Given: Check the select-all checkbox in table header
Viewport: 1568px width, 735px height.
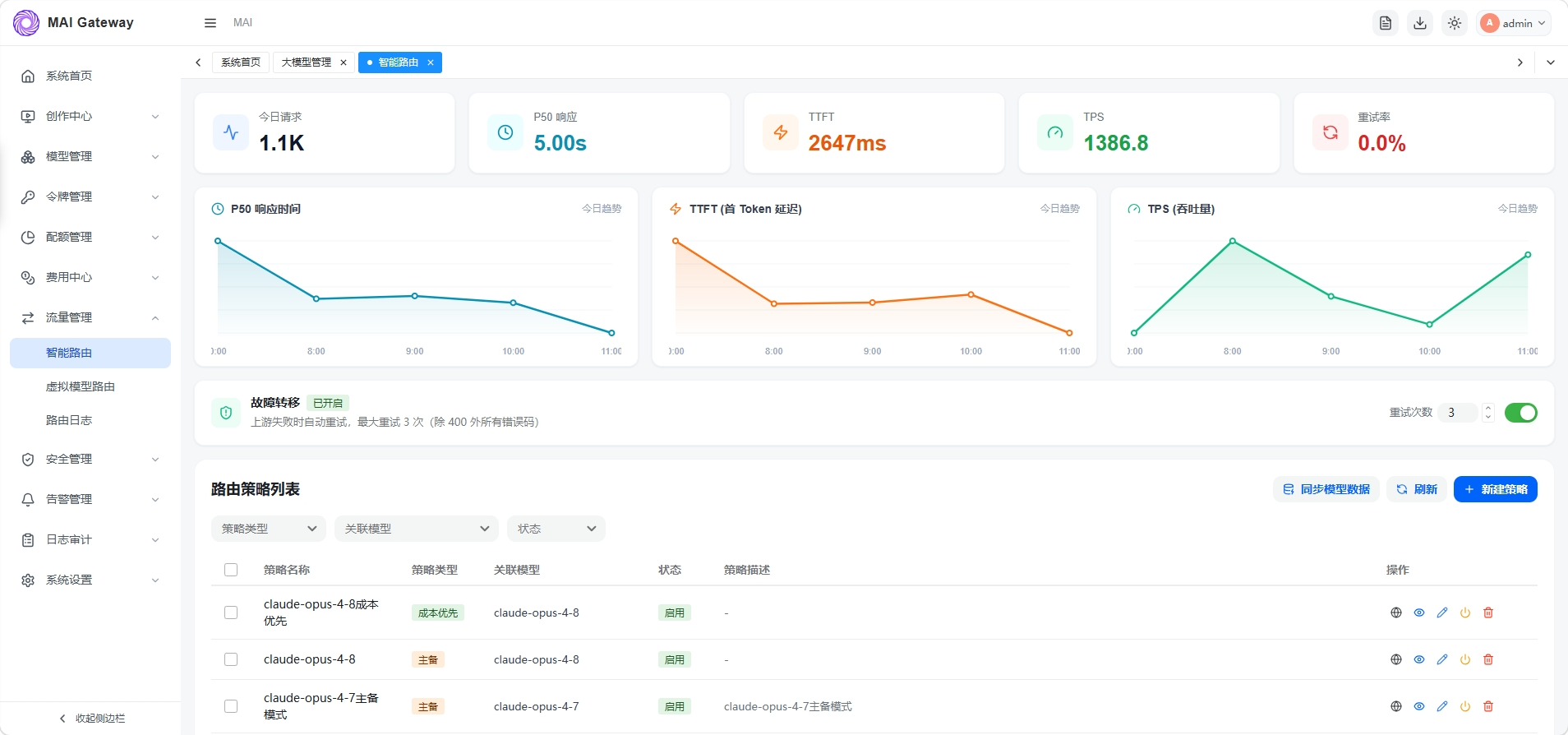Looking at the screenshot, I should click(x=231, y=570).
